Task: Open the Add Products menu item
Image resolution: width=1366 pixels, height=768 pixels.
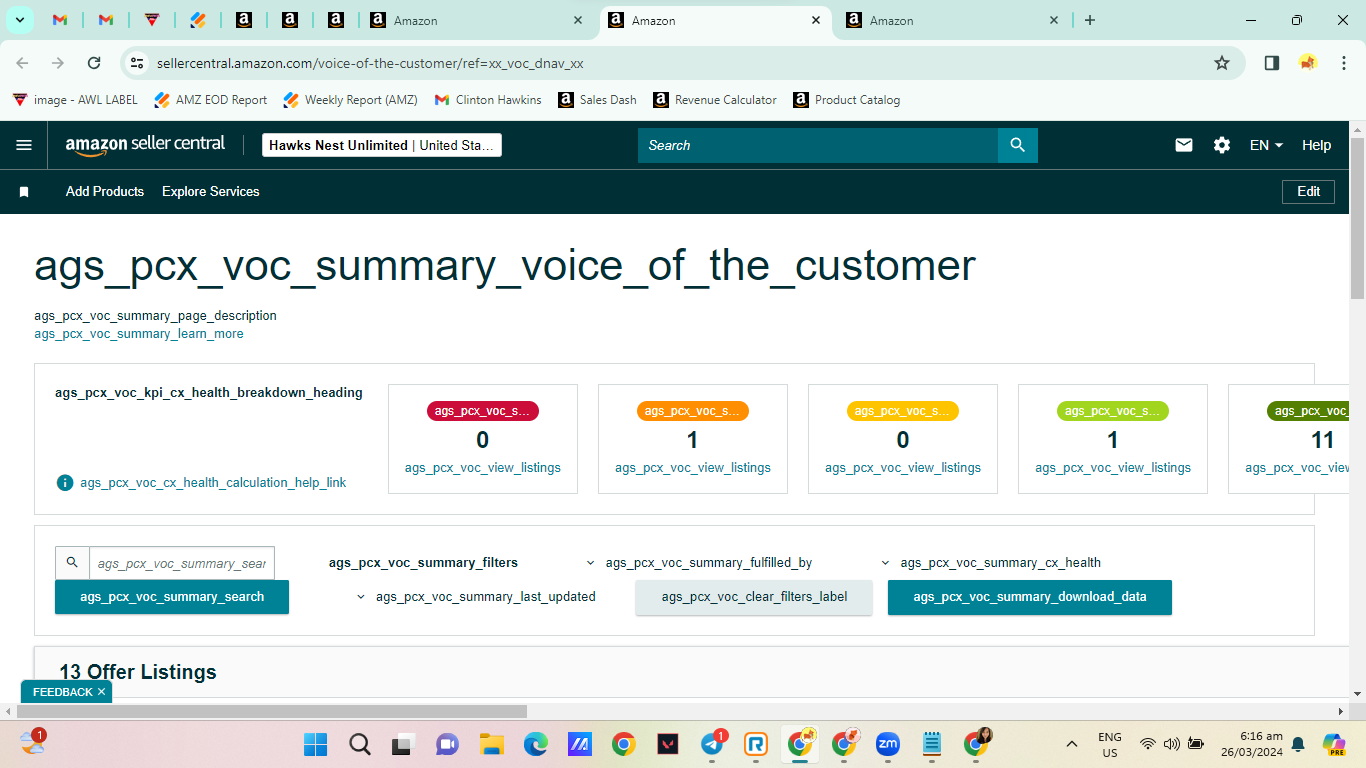Action: (105, 192)
